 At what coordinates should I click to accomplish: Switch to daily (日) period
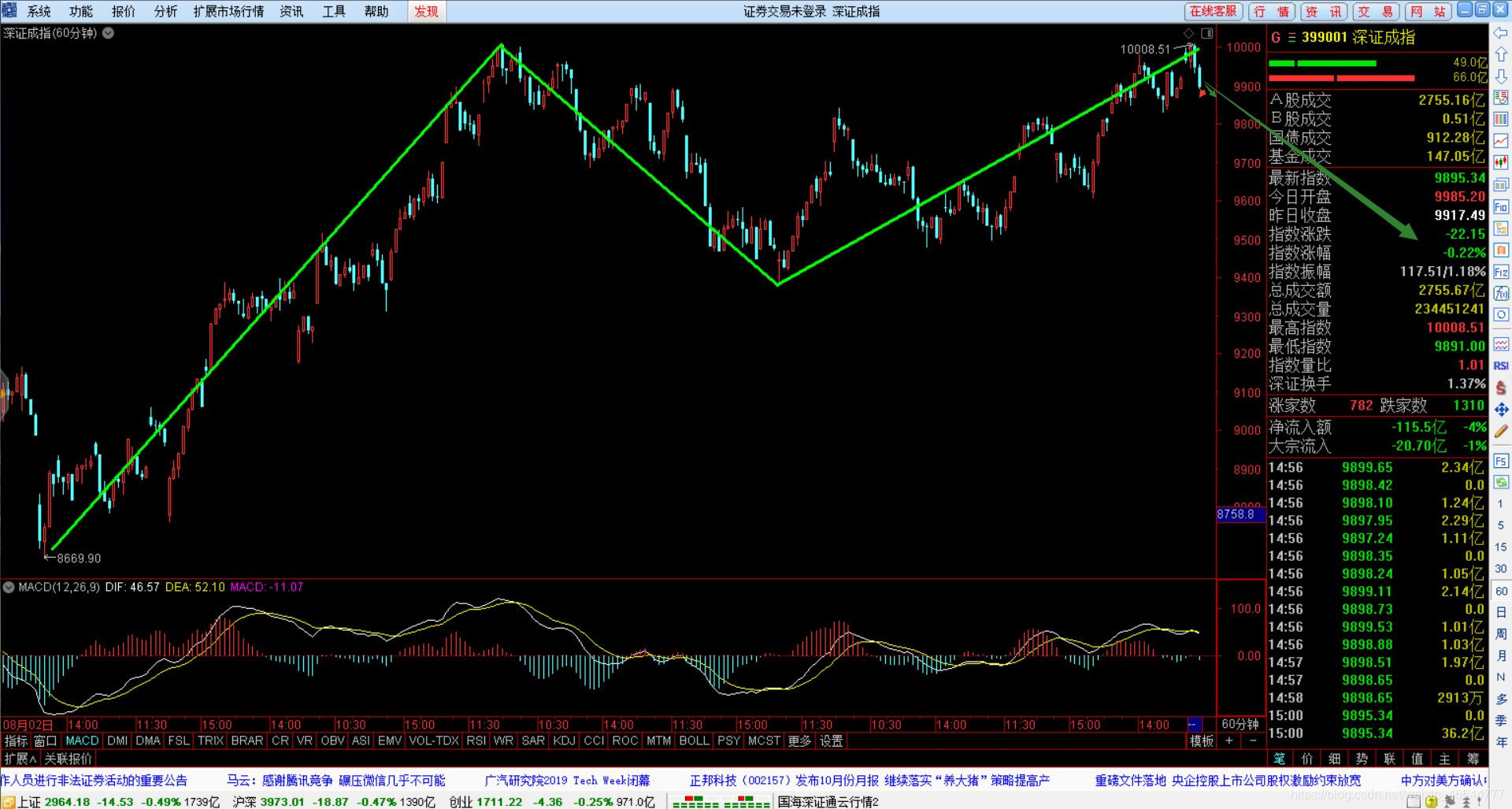click(x=1501, y=612)
